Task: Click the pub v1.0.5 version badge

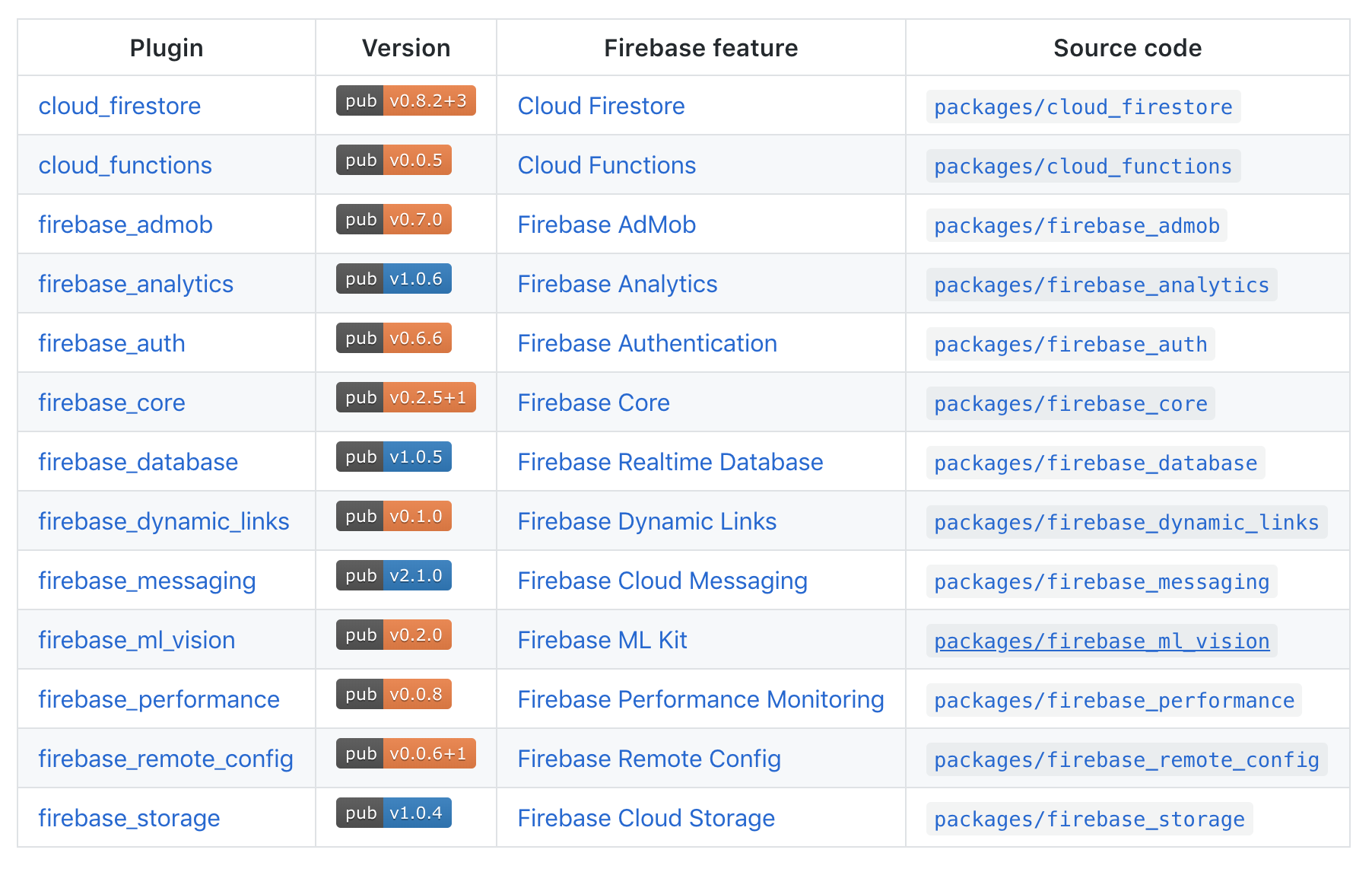Action: click(x=394, y=457)
